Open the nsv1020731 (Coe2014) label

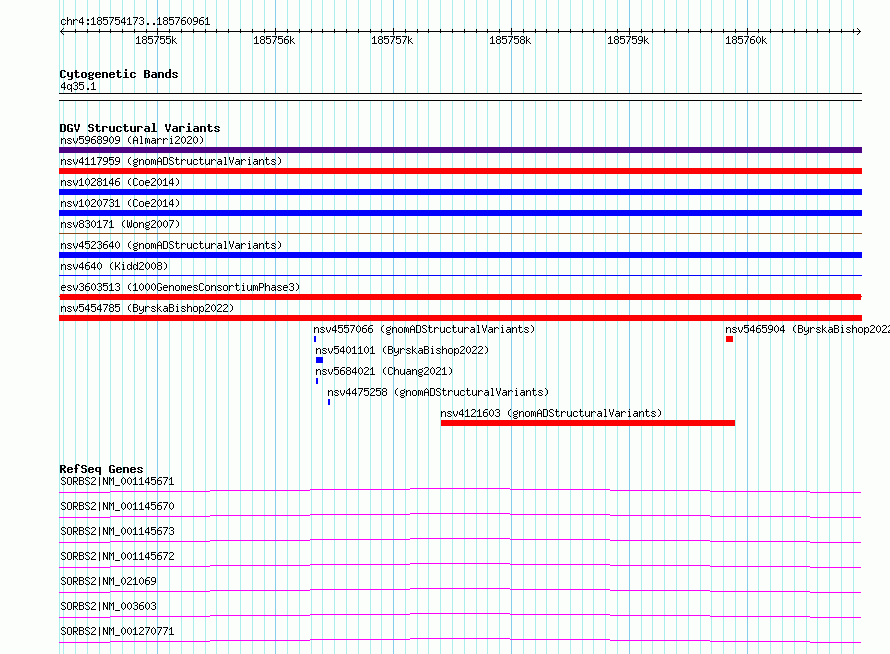tap(120, 203)
